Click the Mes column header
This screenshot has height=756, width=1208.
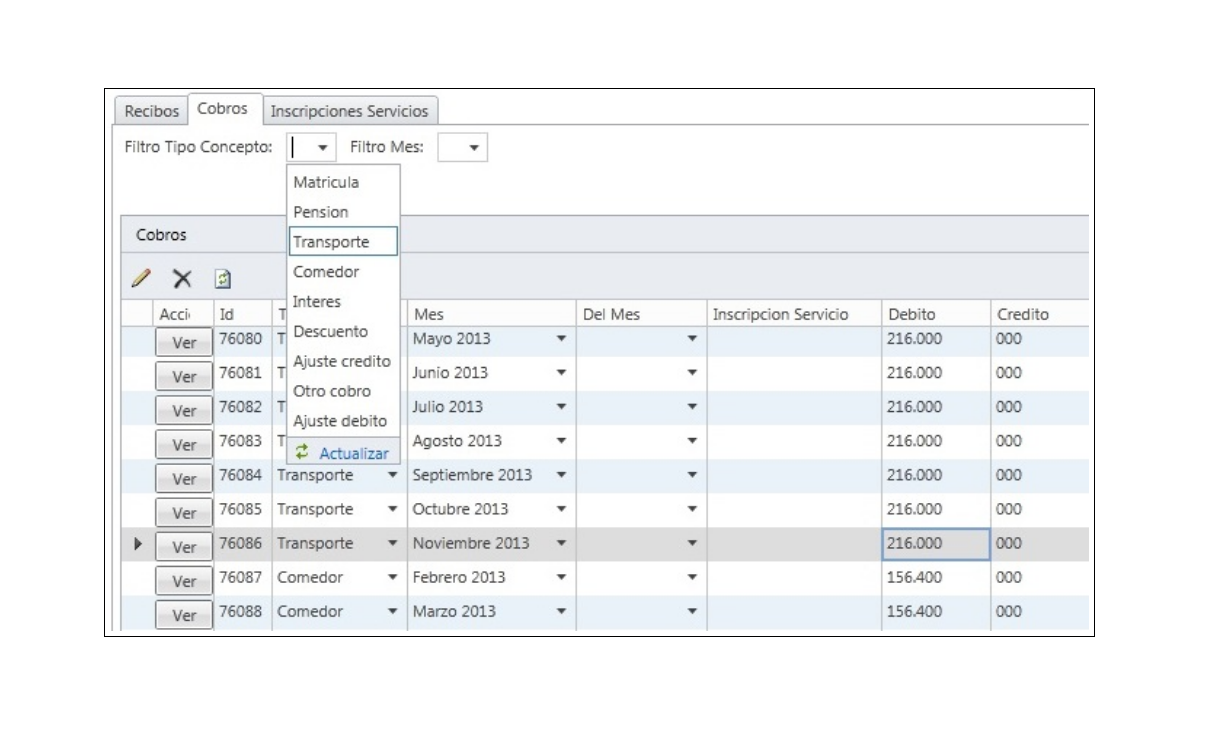click(x=491, y=314)
